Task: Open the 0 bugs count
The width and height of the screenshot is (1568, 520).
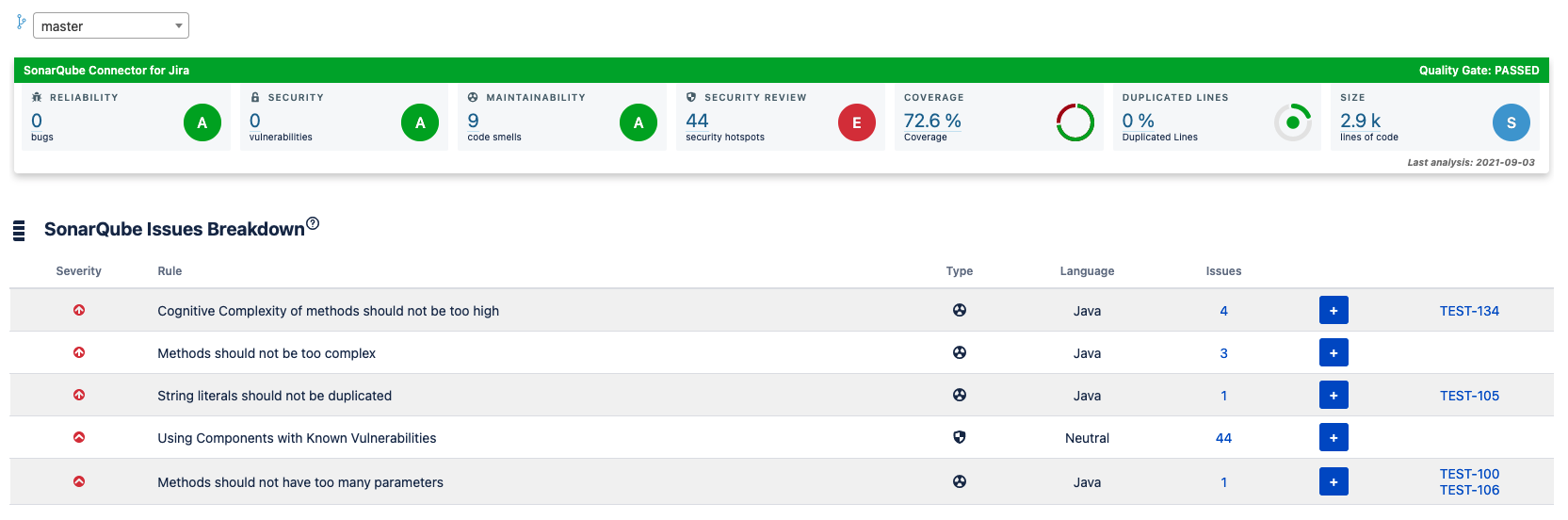Action: coord(37,121)
